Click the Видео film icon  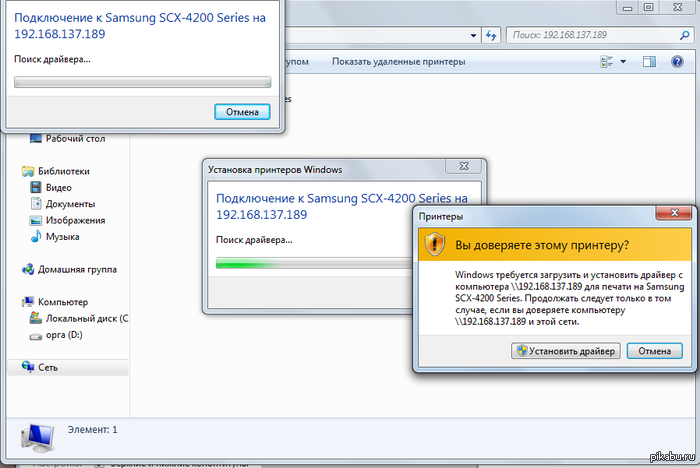[36, 188]
